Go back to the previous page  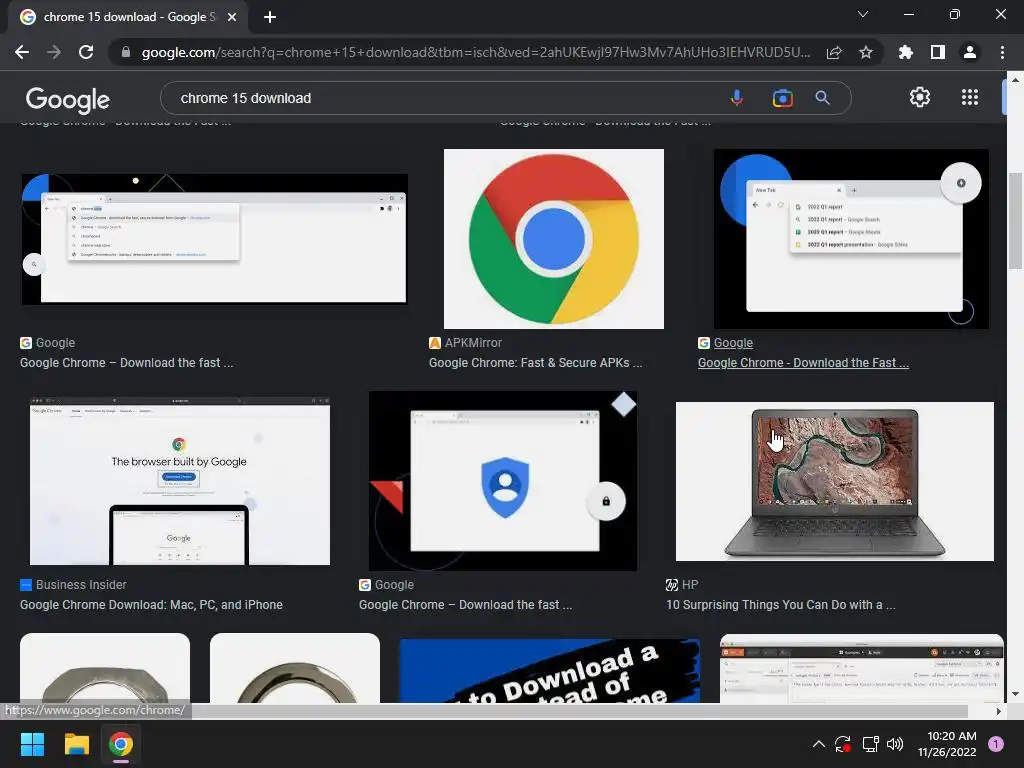22,52
